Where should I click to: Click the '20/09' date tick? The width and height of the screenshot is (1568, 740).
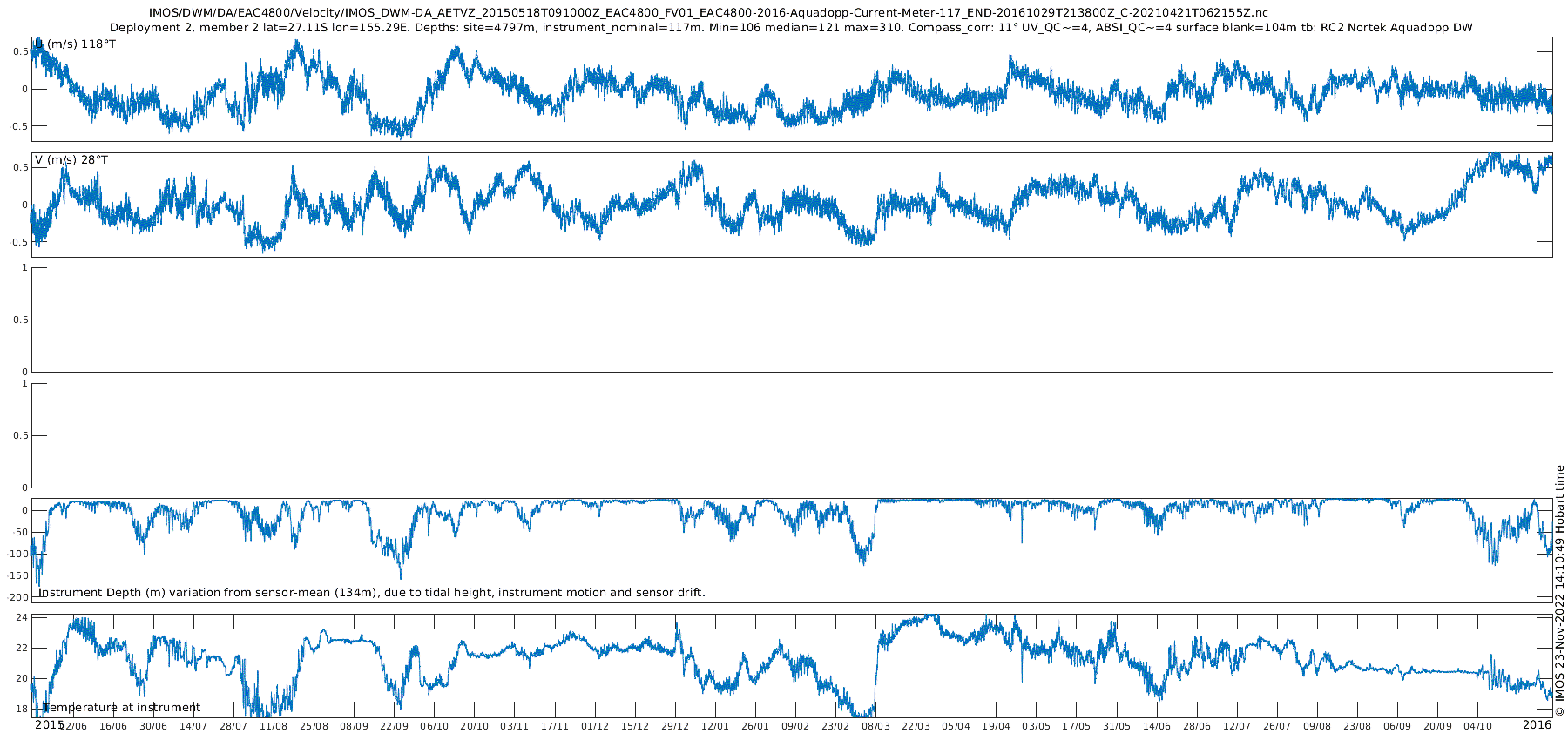1438,726
